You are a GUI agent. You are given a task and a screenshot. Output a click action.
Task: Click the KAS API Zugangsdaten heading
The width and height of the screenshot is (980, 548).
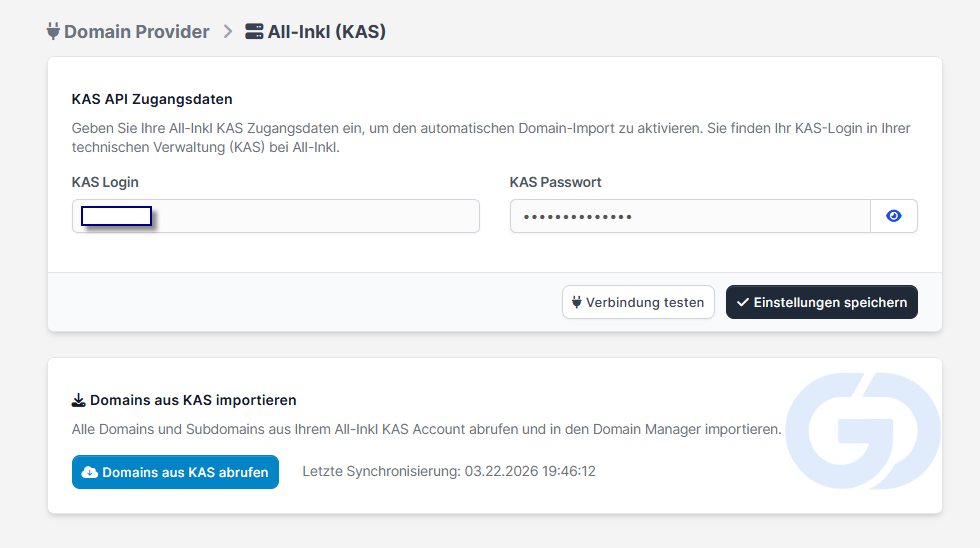pyautogui.click(x=152, y=99)
